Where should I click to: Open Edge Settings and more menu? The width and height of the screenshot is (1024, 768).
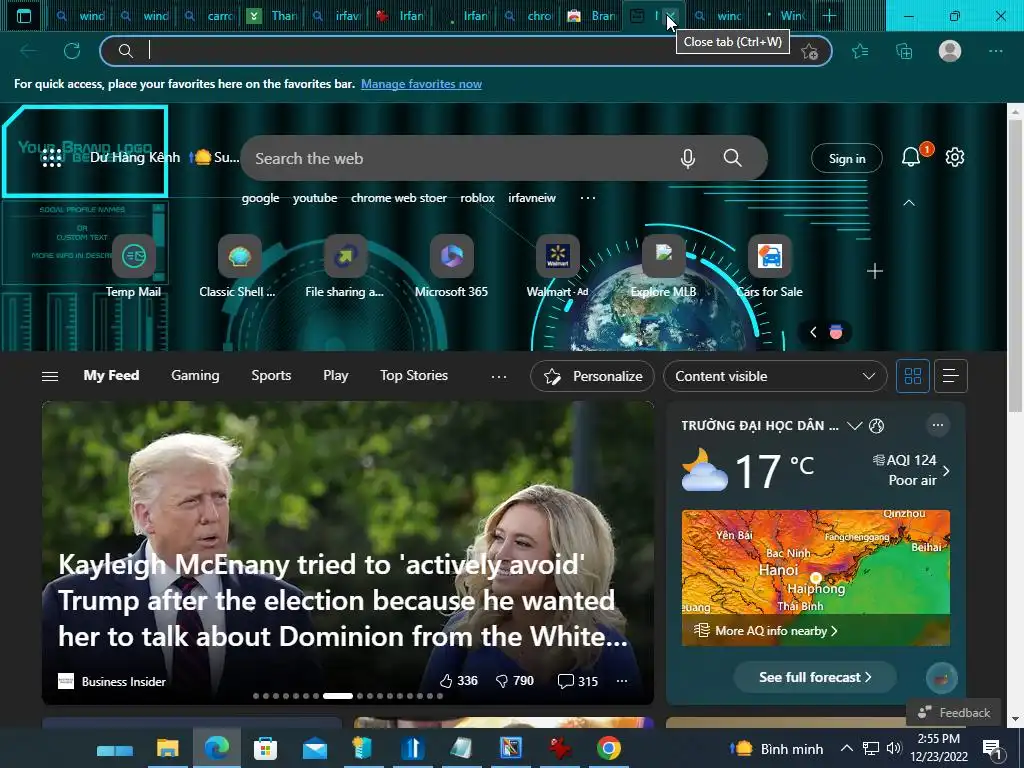(995, 51)
